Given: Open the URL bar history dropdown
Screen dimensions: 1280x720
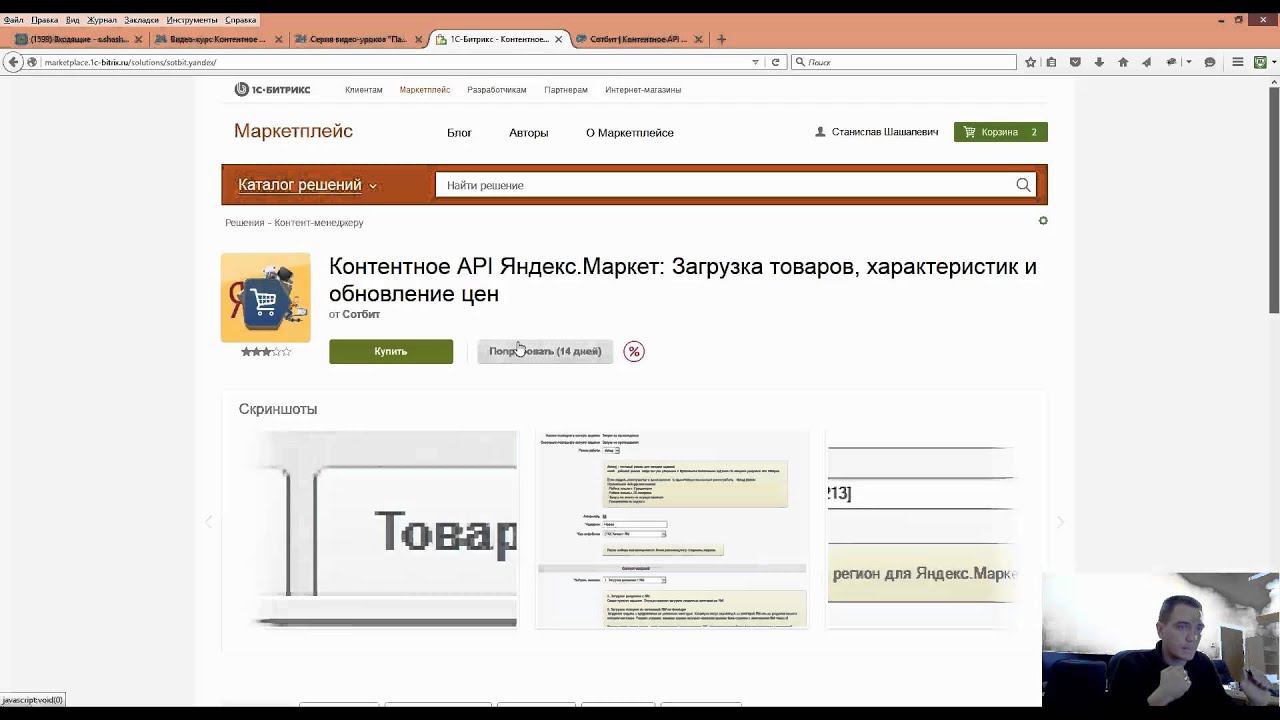Looking at the screenshot, I should click(755, 62).
